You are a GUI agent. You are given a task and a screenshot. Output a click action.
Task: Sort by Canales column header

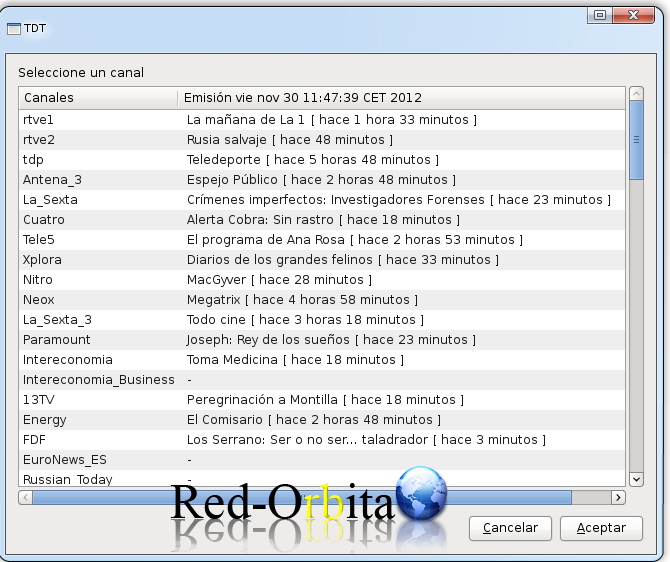point(98,97)
